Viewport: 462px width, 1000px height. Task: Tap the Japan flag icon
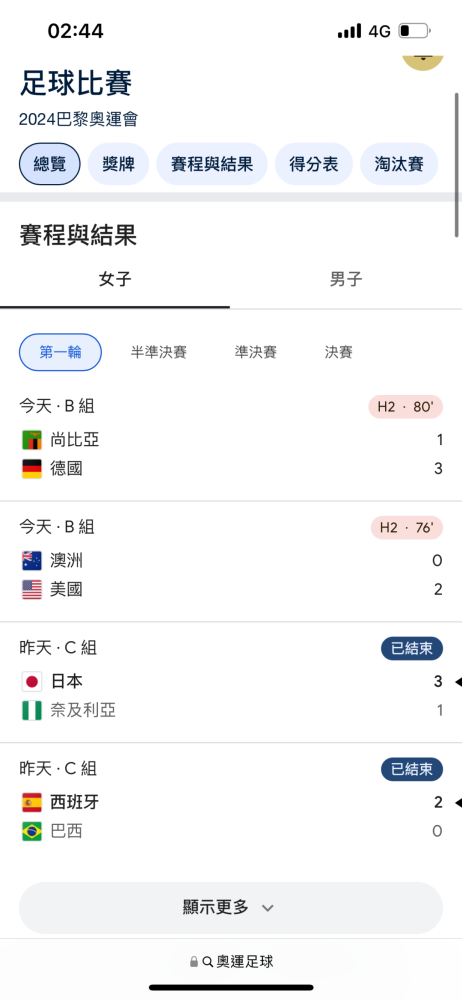click(x=31, y=681)
